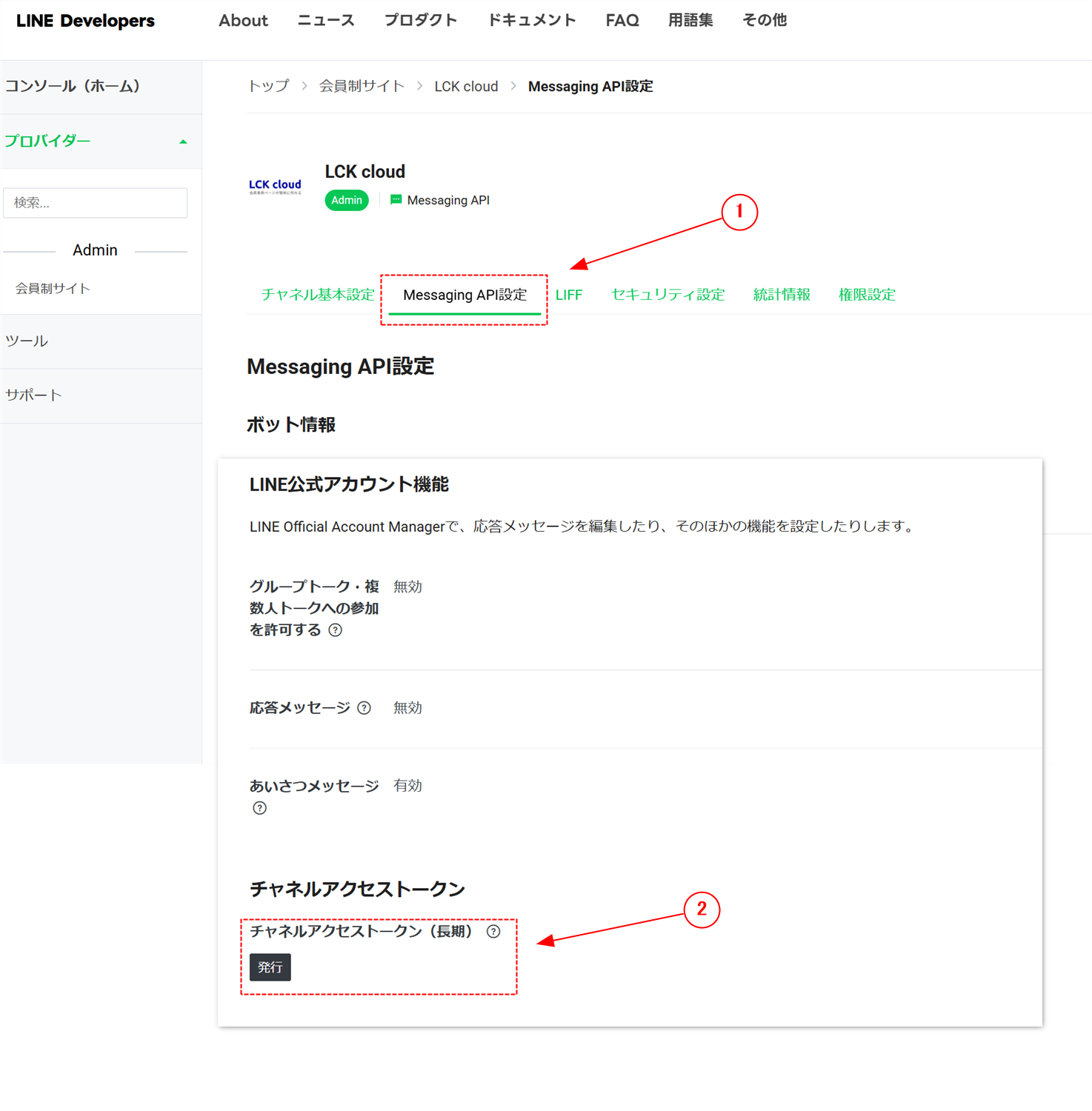Click the LCK cloud channel title
This screenshot has height=1111, width=1092.
(x=364, y=172)
